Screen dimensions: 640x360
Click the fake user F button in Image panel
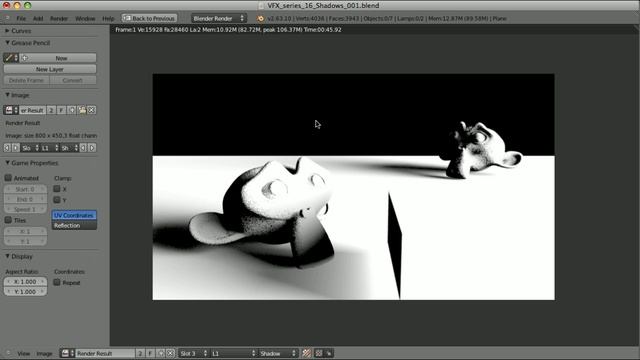61,110
